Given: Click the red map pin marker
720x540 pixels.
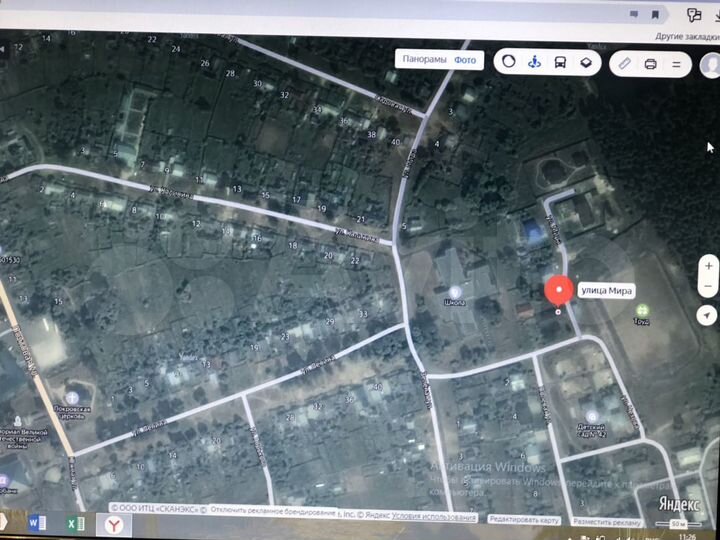Looking at the screenshot, I should tap(559, 291).
